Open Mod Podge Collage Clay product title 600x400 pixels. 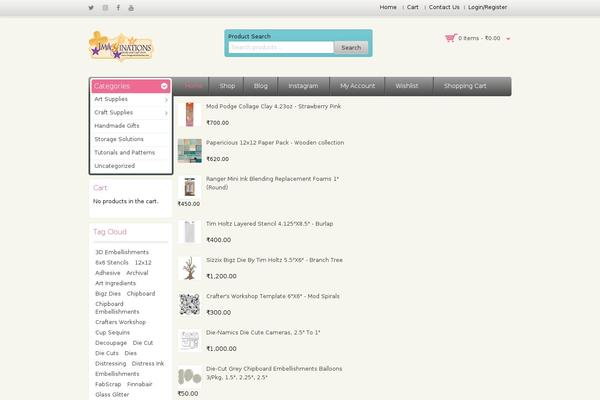click(x=273, y=107)
